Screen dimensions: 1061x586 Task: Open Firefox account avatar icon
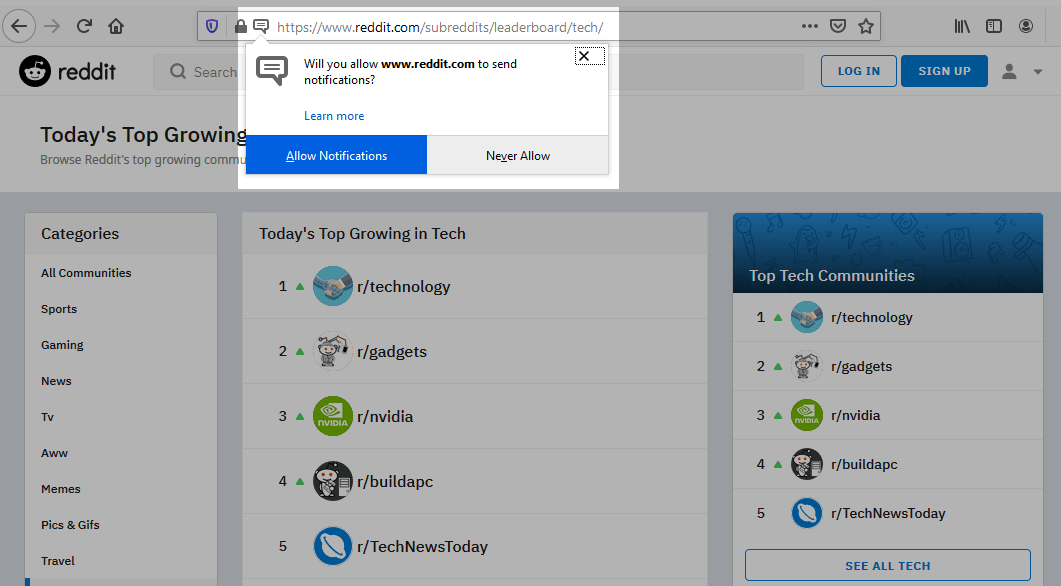(1024, 26)
